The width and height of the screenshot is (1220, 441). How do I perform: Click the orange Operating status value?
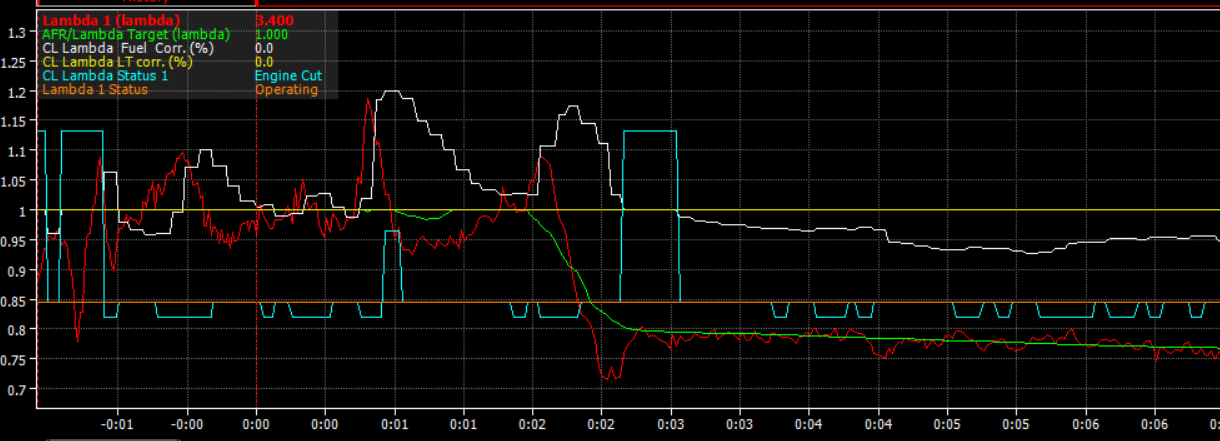[286, 90]
